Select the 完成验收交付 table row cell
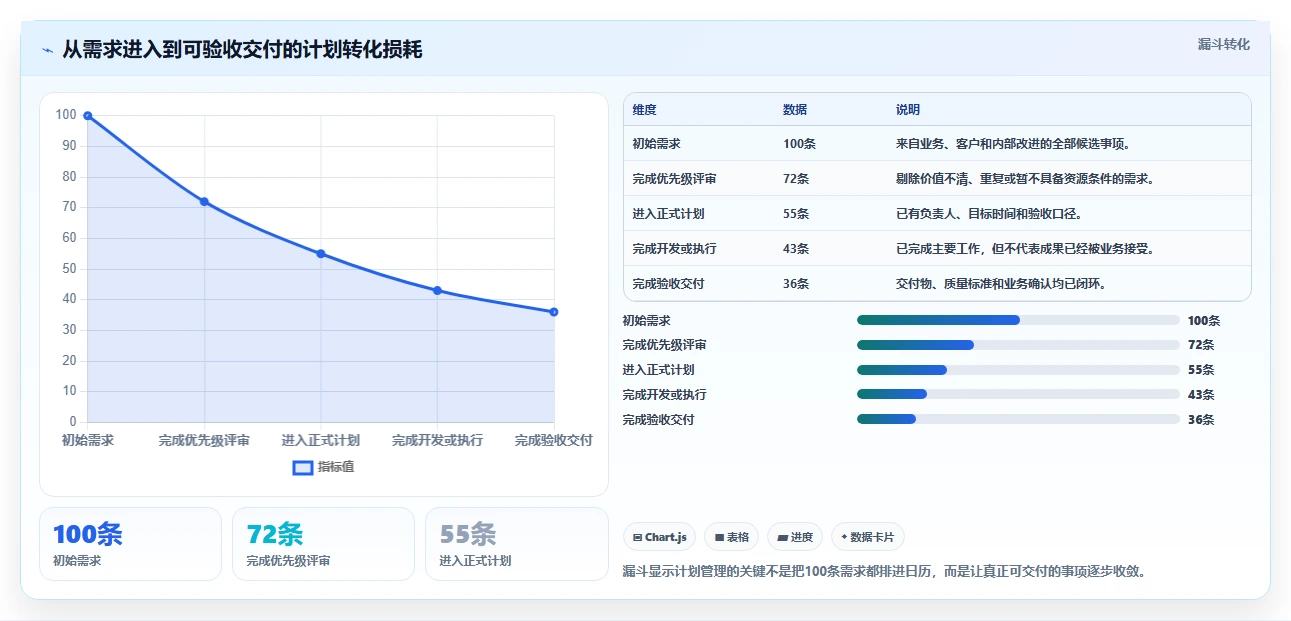 [669, 284]
